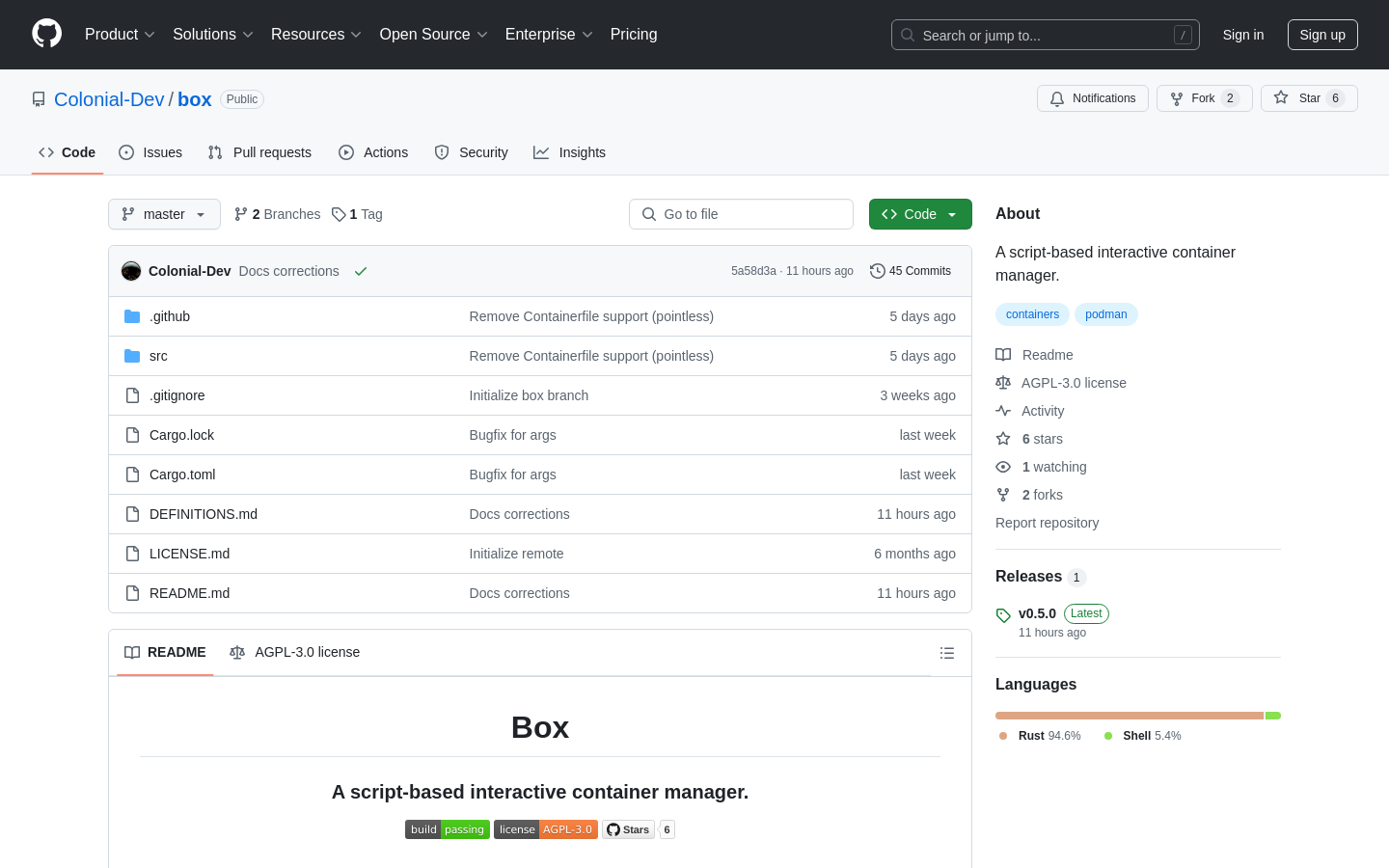Expand the Enterprise menu

pyautogui.click(x=549, y=35)
